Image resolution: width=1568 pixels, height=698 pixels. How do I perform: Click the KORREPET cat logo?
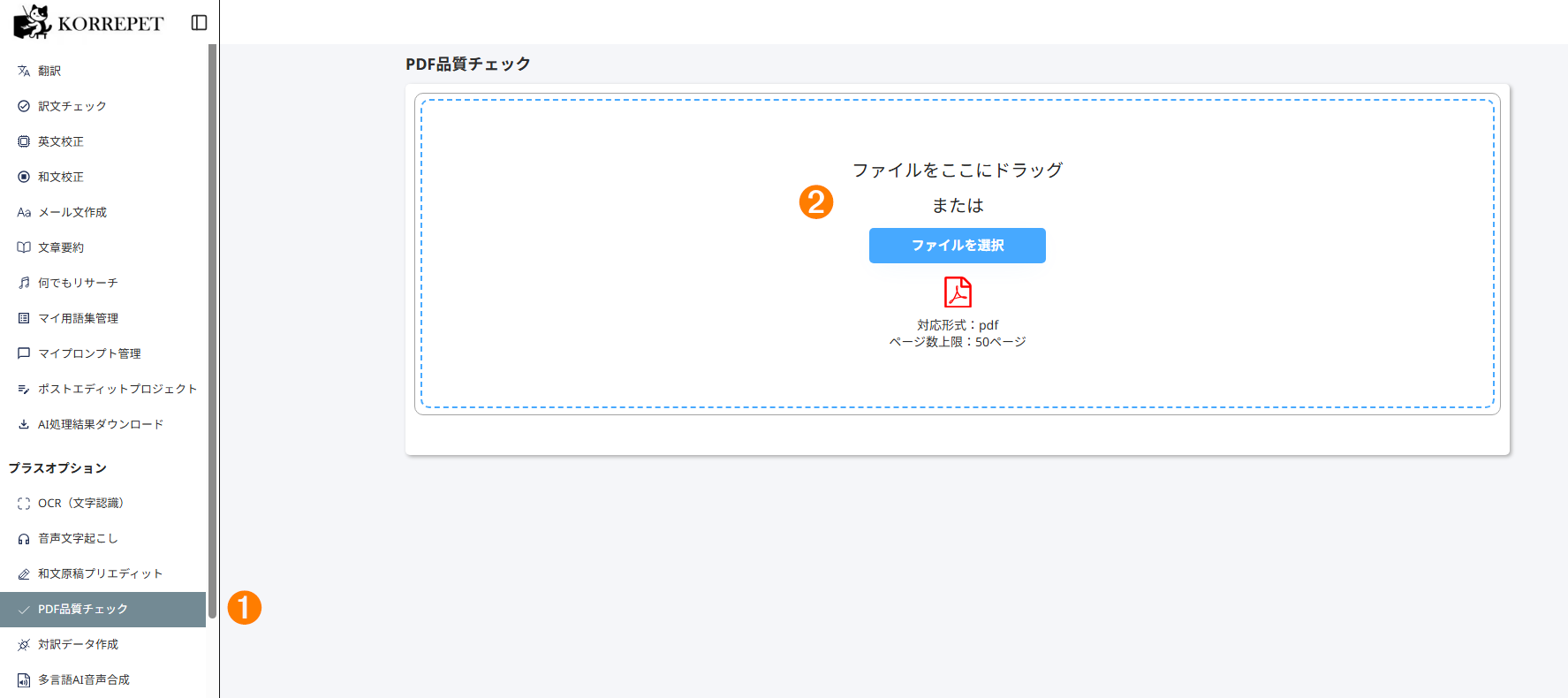point(33,22)
